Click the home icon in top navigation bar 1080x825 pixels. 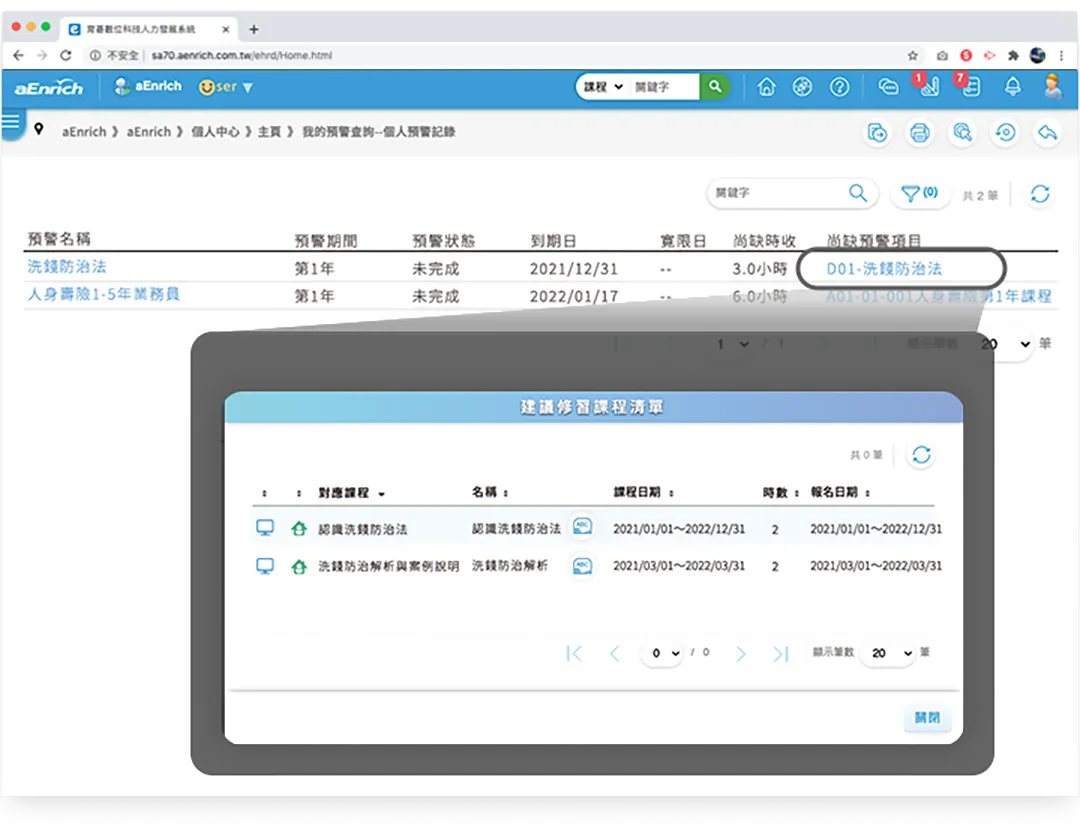[767, 87]
